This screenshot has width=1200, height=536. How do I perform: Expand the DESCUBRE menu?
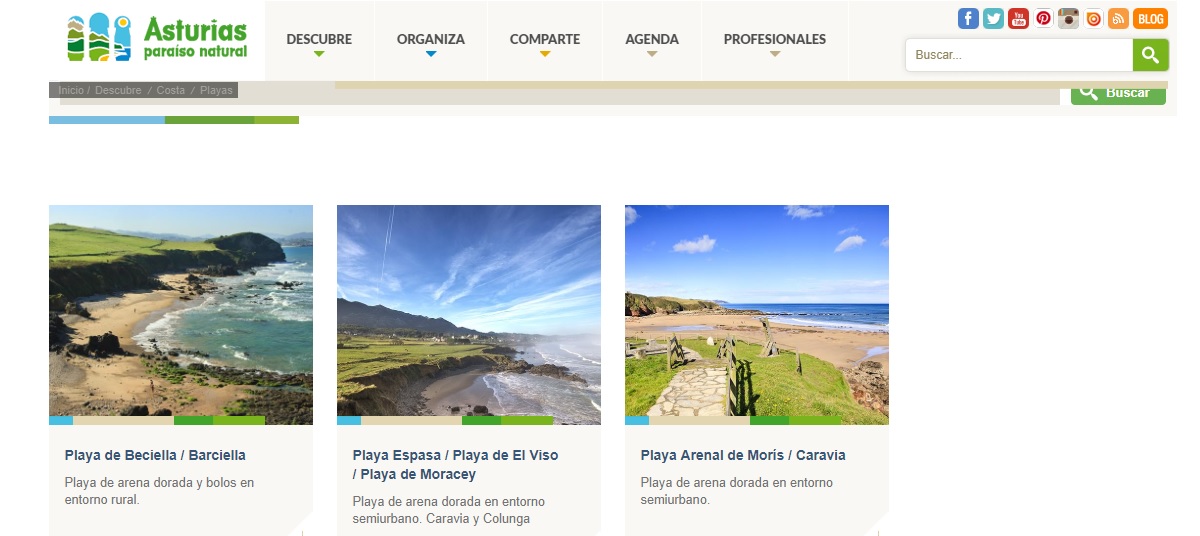319,40
